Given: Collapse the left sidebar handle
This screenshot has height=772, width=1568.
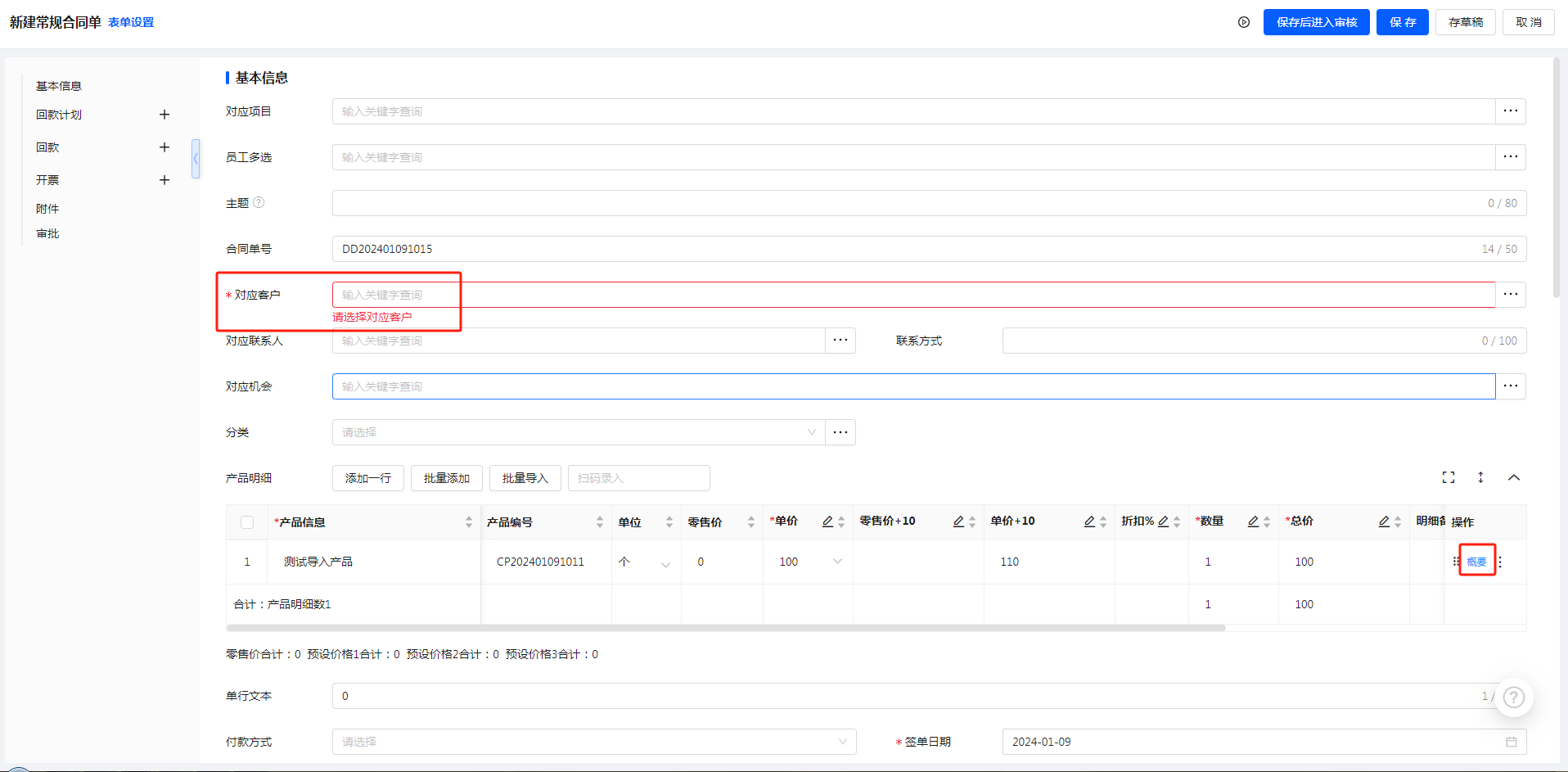Looking at the screenshot, I should pos(196,159).
